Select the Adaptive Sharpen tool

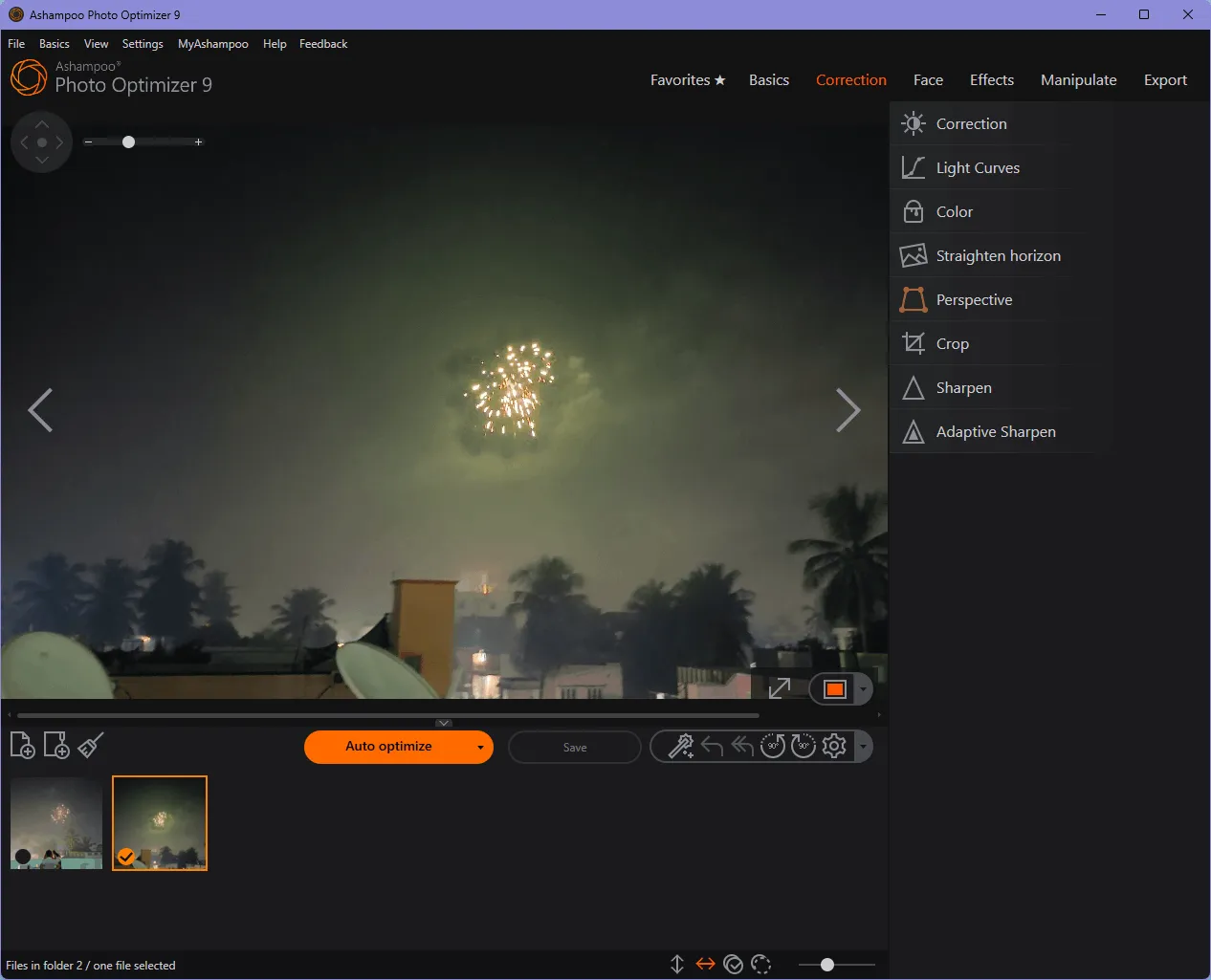tap(996, 431)
